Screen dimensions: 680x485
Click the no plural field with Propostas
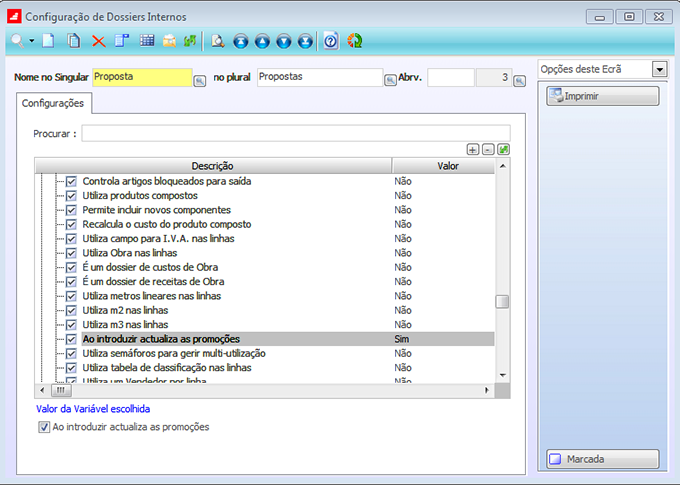320,77
